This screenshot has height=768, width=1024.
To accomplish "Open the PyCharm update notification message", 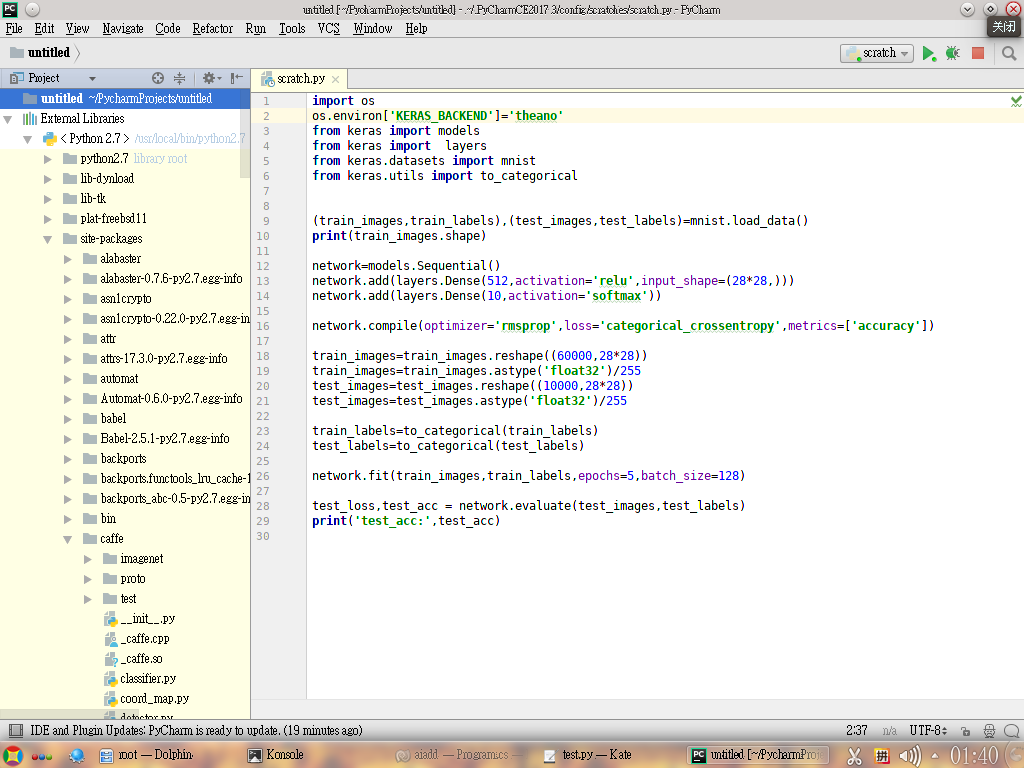I will click(196, 731).
